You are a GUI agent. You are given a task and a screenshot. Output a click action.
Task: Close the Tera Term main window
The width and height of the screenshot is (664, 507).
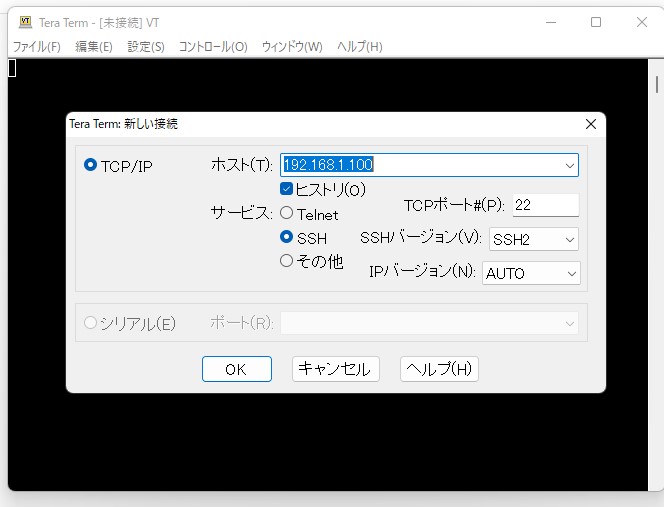click(642, 22)
